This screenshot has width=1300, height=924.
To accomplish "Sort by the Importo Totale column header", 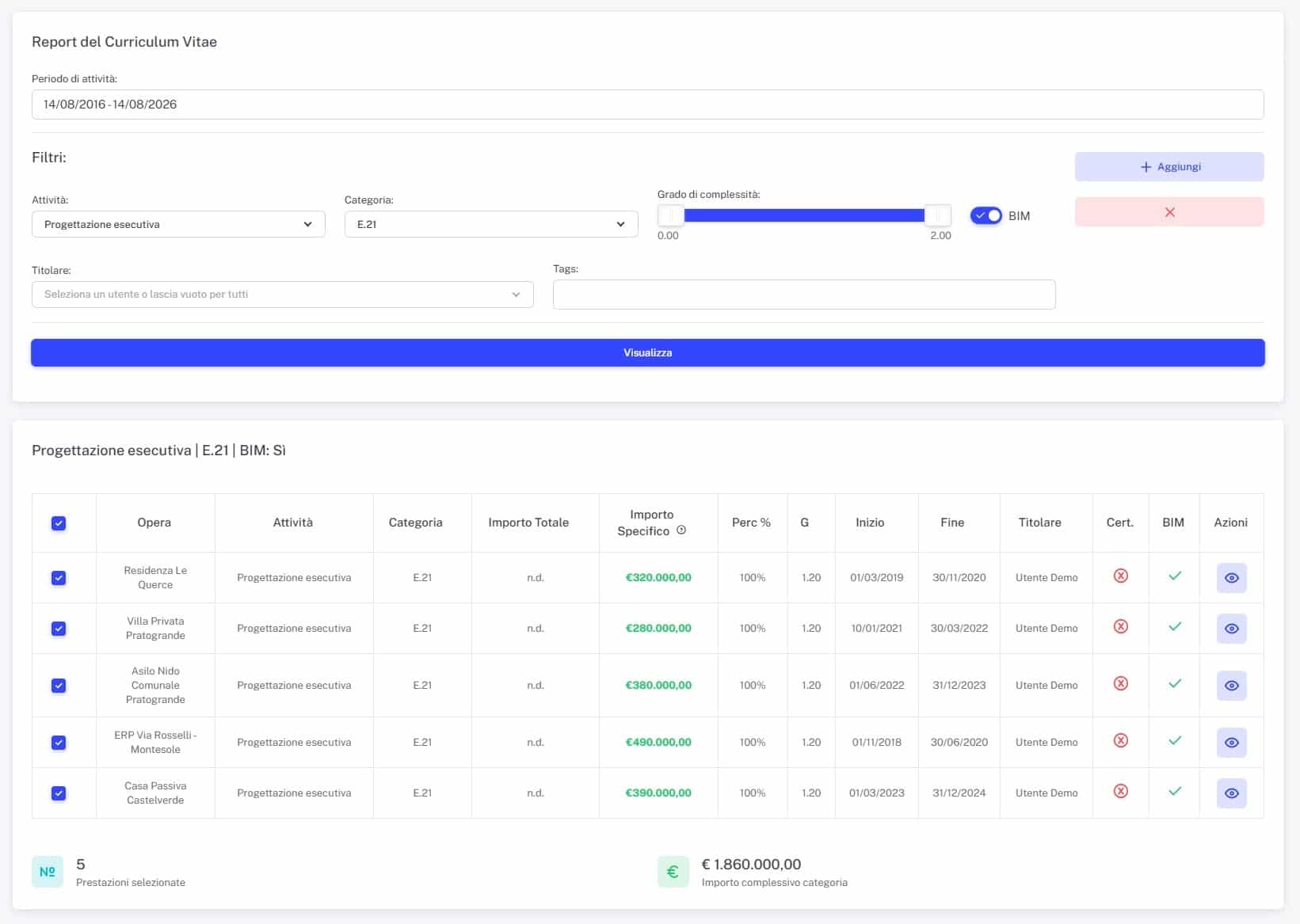I will pos(528,523).
